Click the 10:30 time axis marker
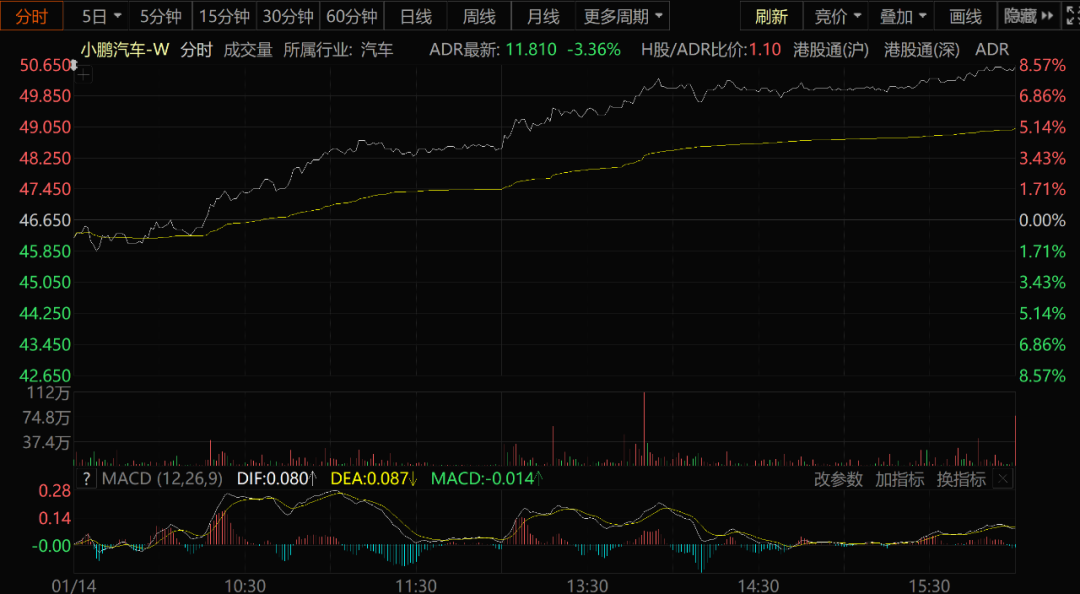This screenshot has height=594, width=1080. pos(245,586)
